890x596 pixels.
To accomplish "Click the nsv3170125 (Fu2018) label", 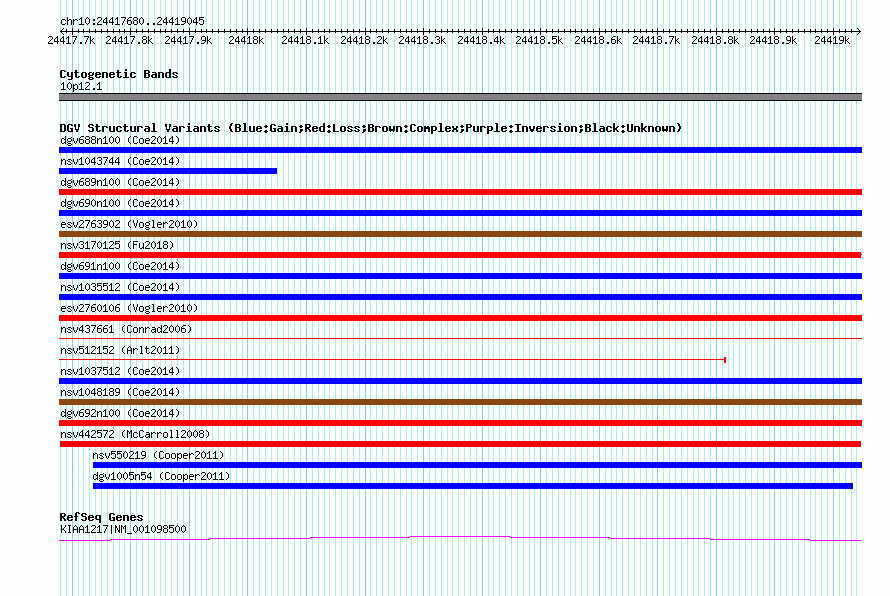I will point(117,245).
